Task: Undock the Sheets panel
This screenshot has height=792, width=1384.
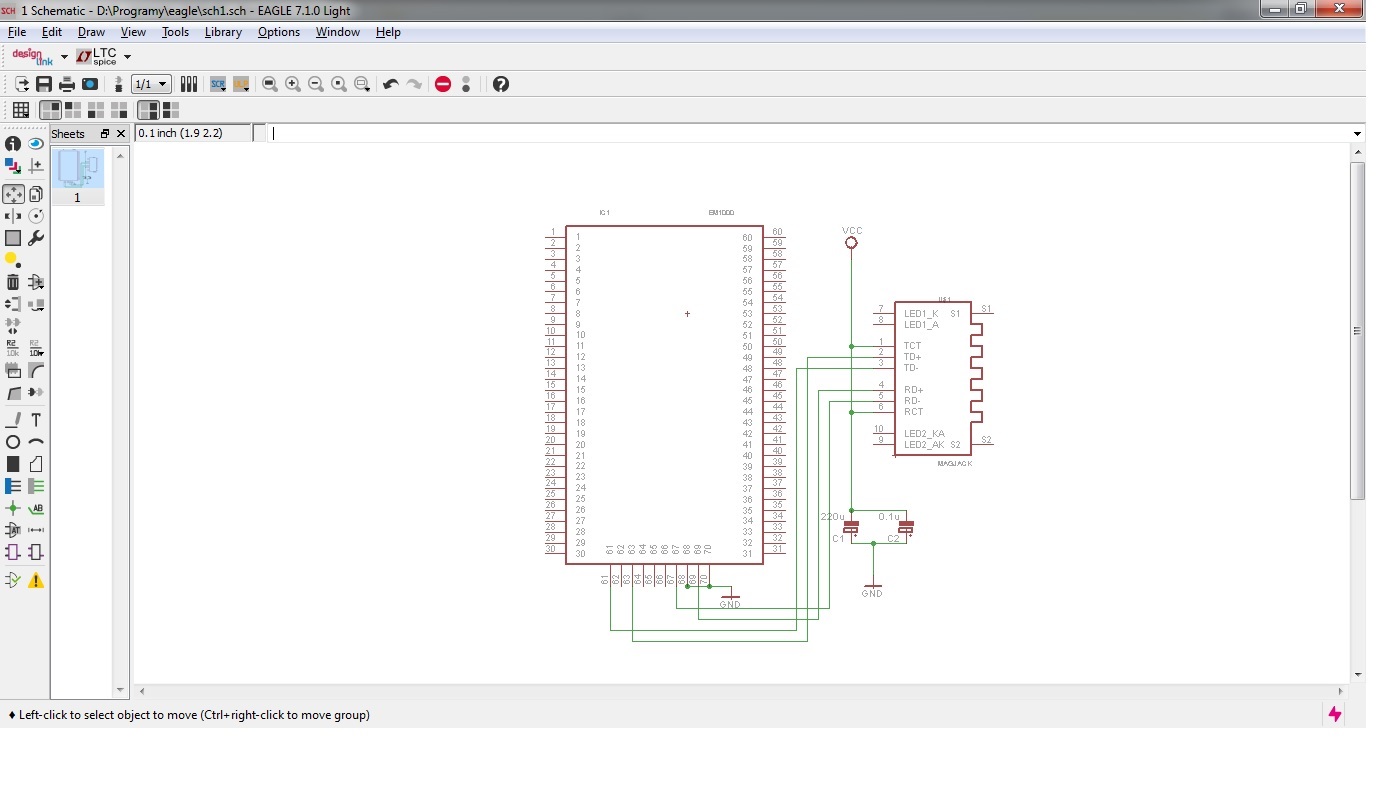Action: [105, 134]
